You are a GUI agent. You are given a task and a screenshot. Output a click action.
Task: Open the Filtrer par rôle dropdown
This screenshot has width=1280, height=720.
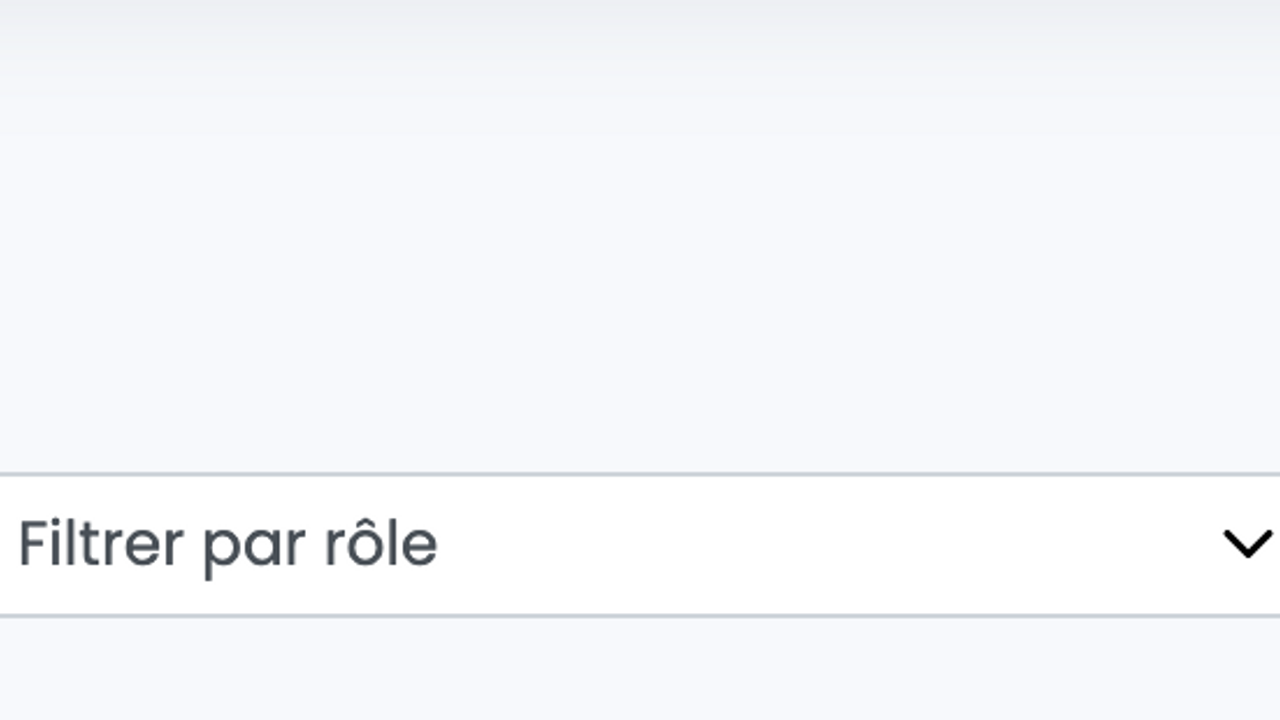640,544
